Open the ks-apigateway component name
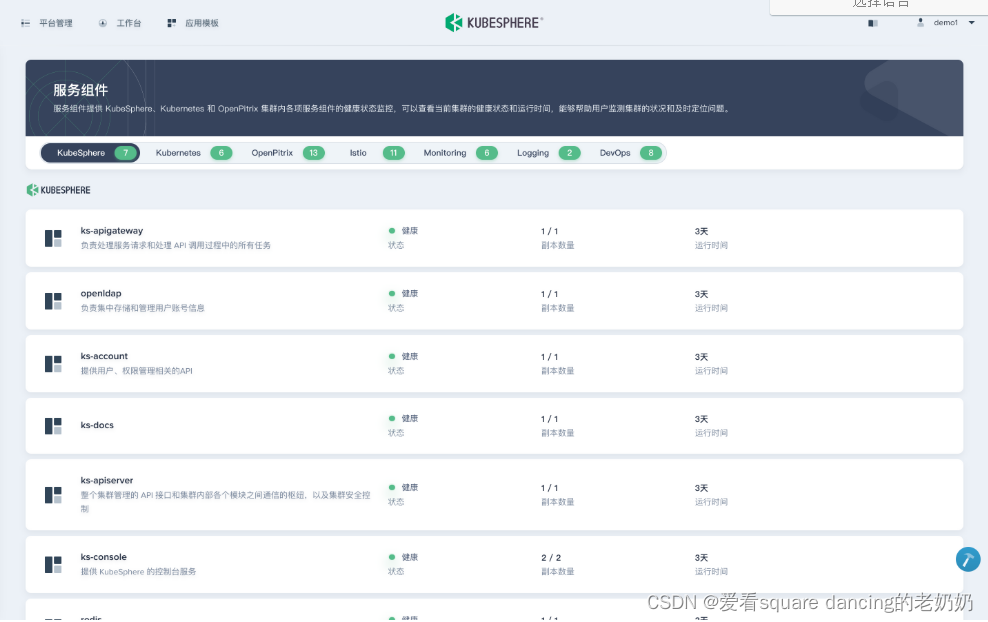This screenshot has height=622, width=988. 112,231
